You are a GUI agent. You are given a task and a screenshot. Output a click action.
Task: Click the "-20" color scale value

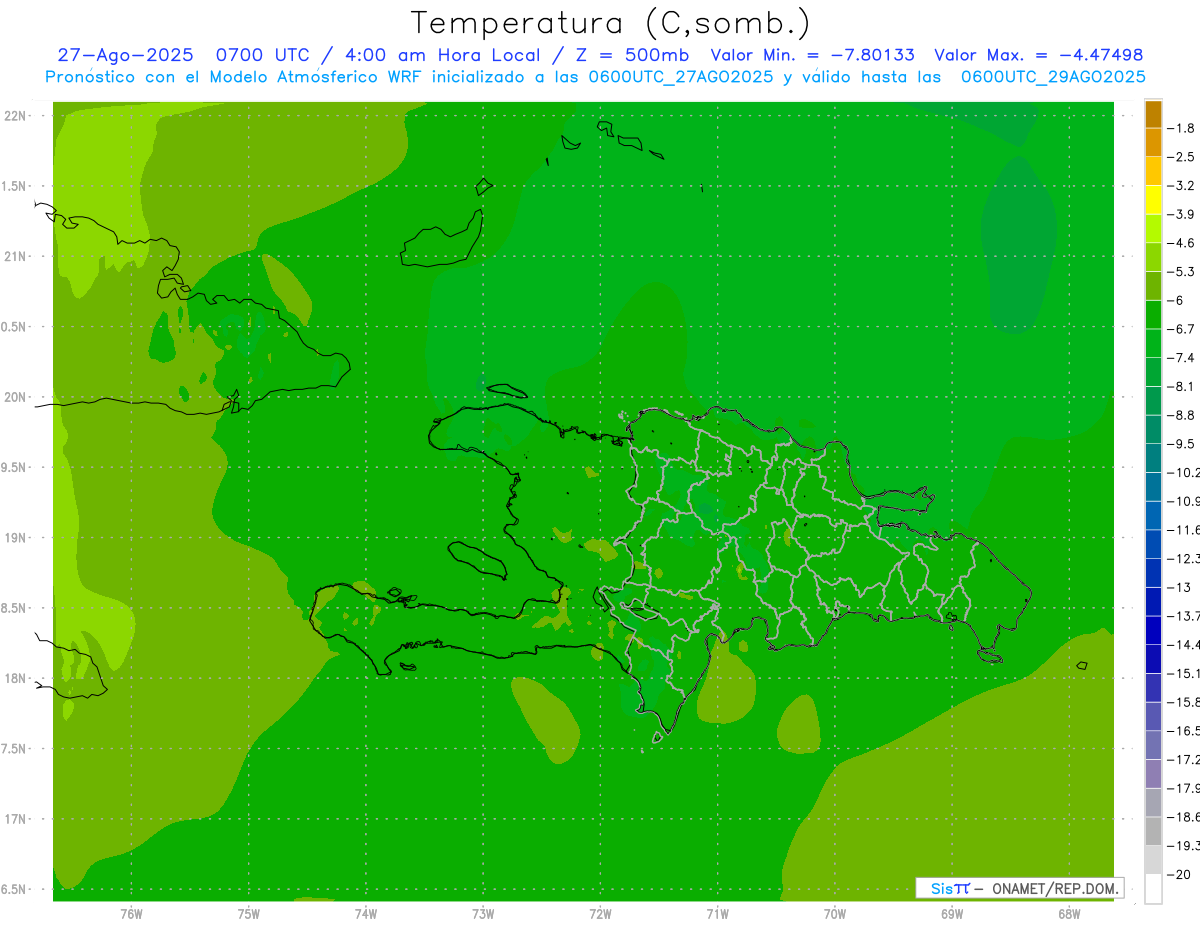pos(1179,875)
